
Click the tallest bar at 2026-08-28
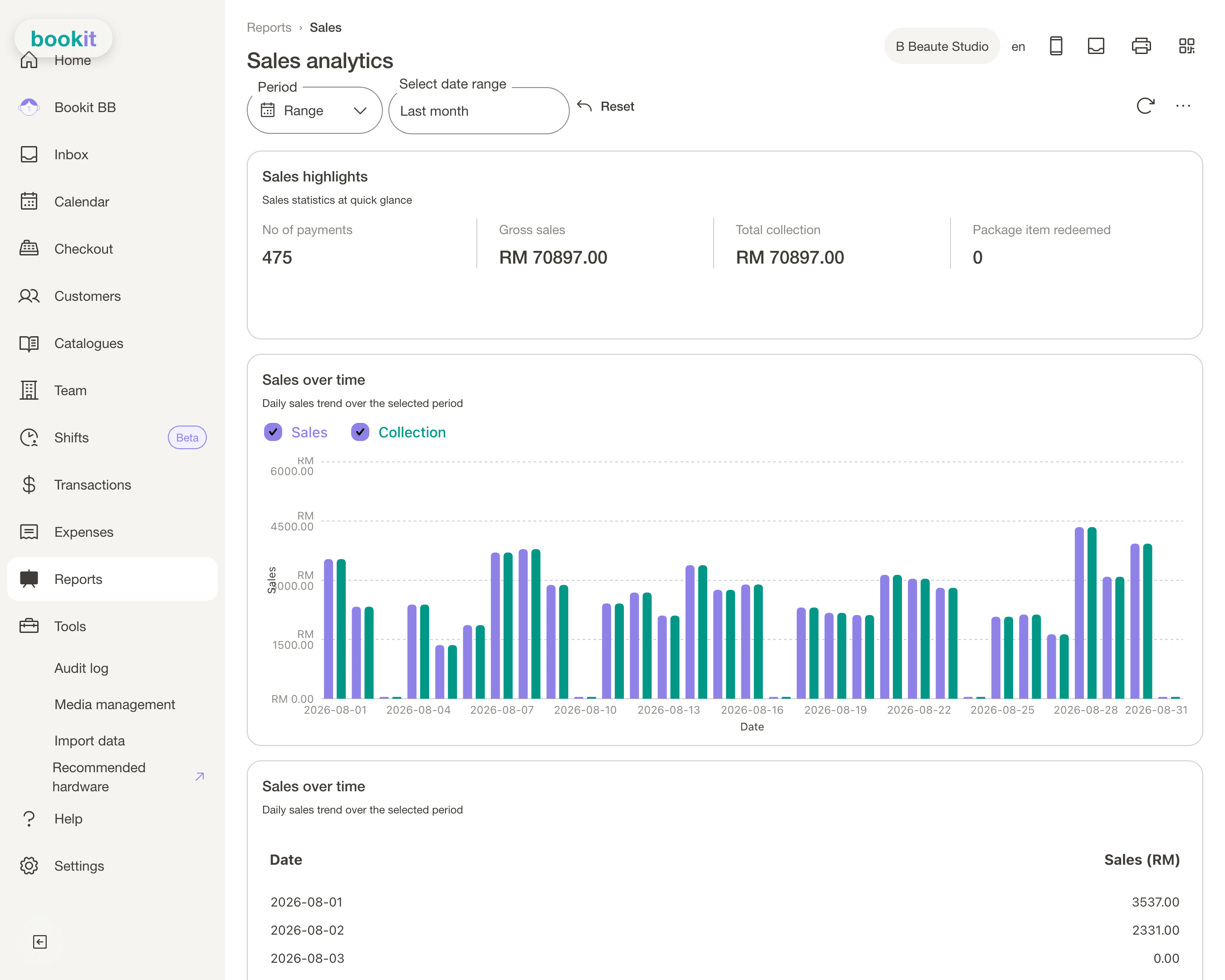(x=1079, y=612)
